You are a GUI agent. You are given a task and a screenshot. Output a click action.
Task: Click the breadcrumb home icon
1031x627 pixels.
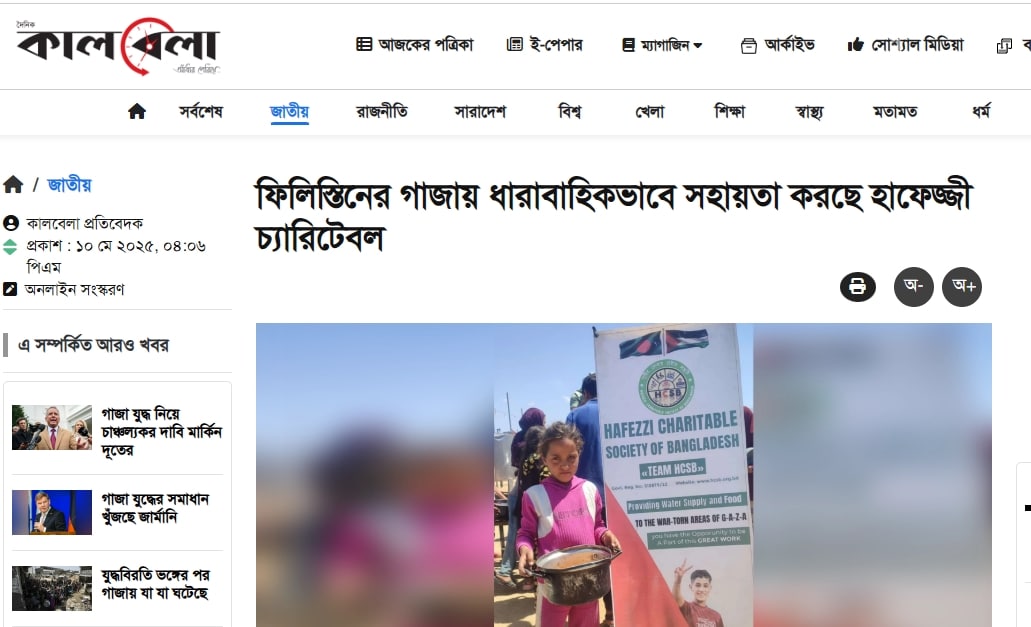(13, 185)
